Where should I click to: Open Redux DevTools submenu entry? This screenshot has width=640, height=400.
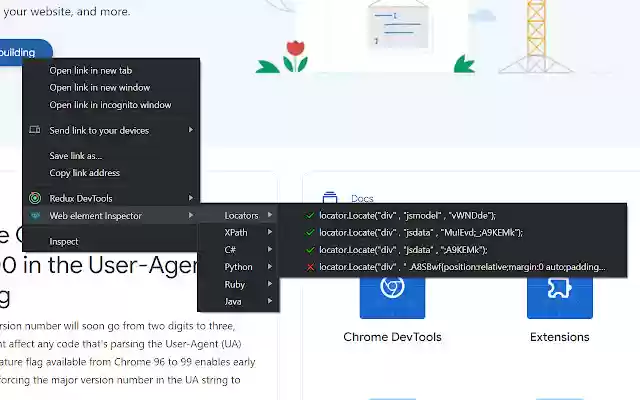pos(111,198)
